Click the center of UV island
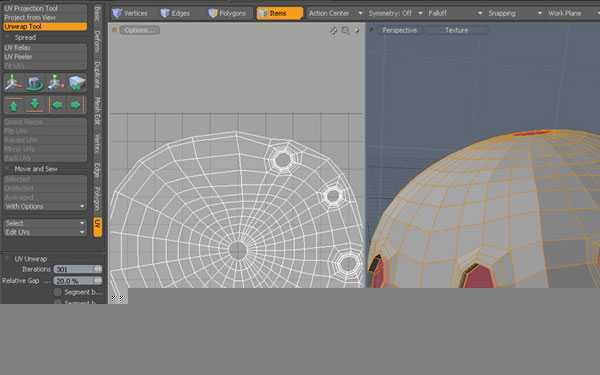Image resolution: width=600 pixels, height=375 pixels. (238, 250)
